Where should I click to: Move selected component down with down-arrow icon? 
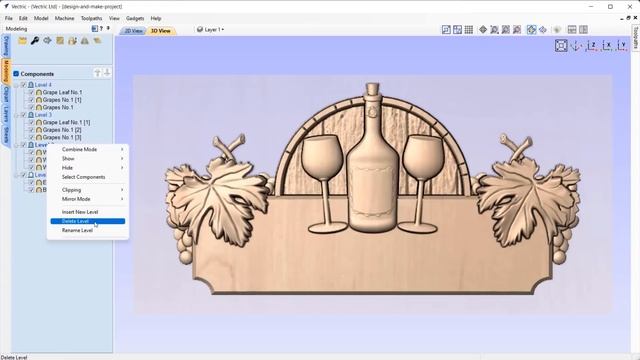pyautogui.click(x=107, y=73)
